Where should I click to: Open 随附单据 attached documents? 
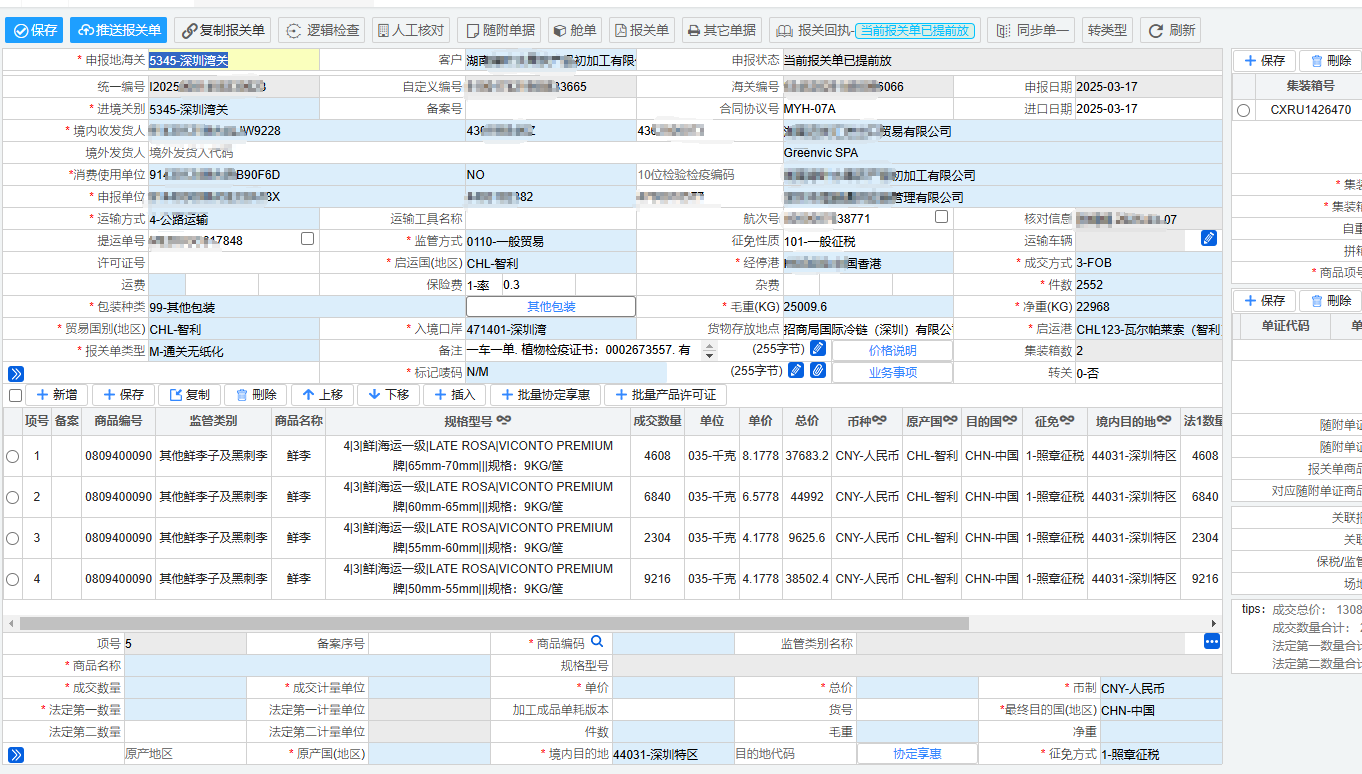click(x=501, y=30)
